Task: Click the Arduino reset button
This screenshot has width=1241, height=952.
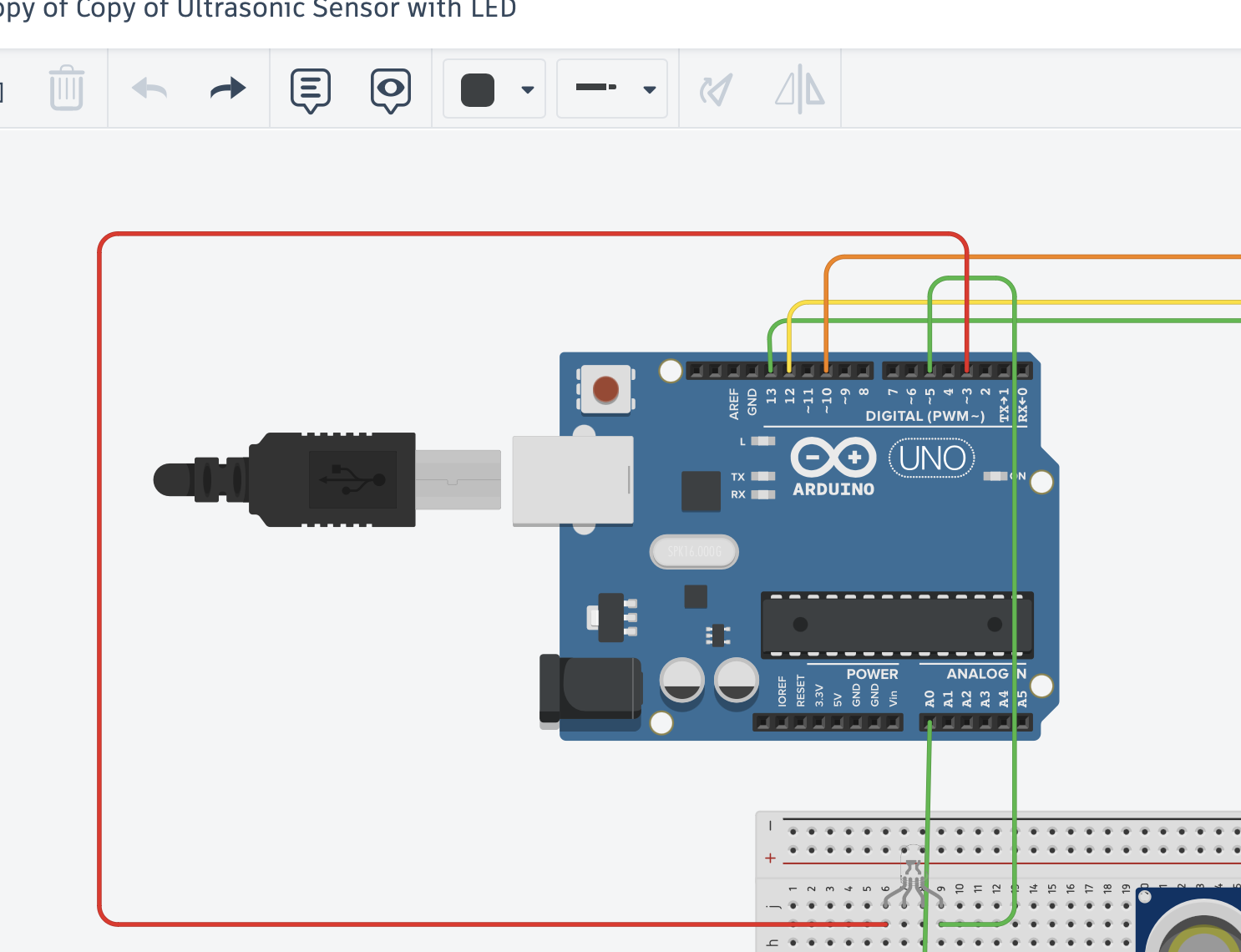Action: [x=605, y=389]
